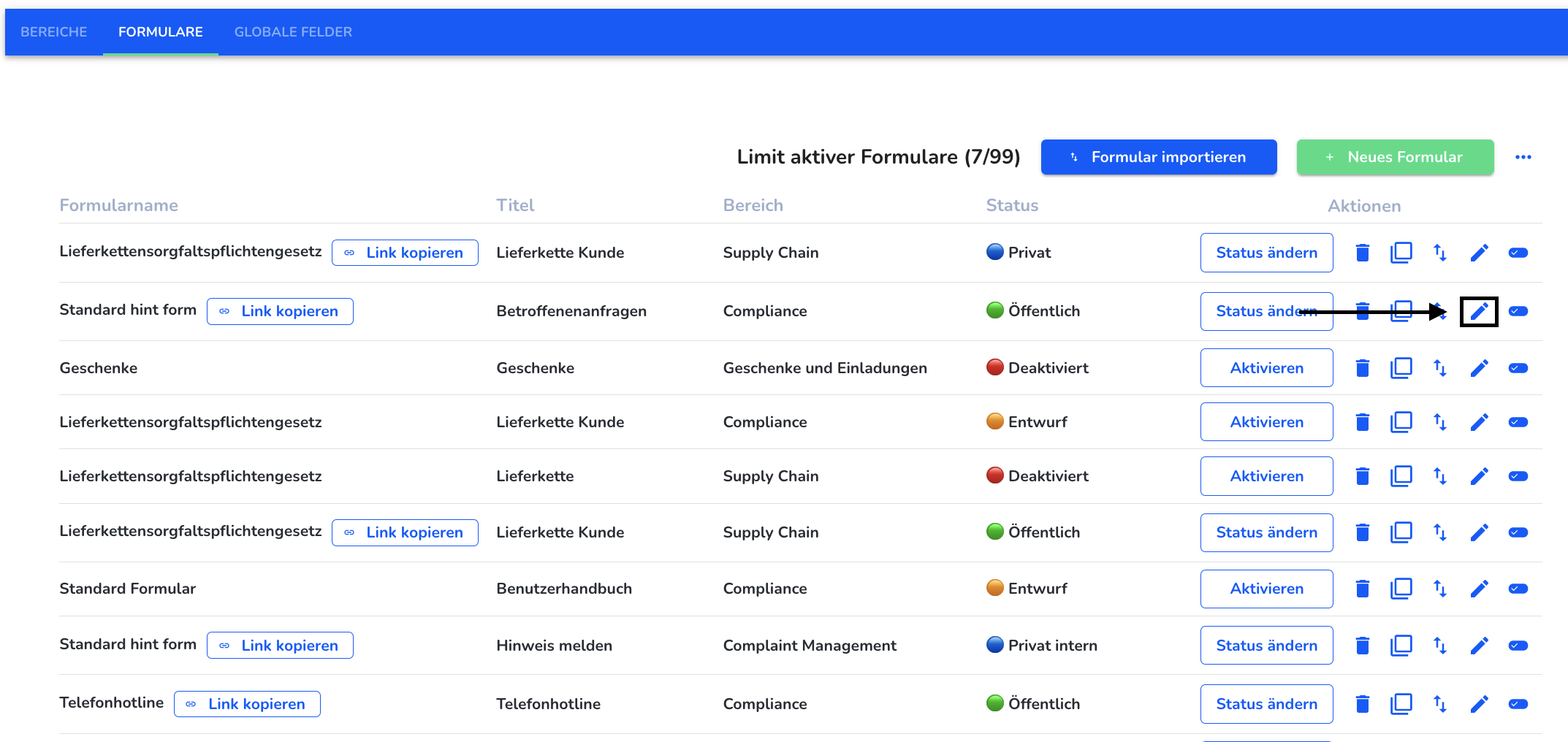Copy link for Privat Lieferkette Kunde form
Viewport: 1568px width, 742px height.
pos(405,253)
